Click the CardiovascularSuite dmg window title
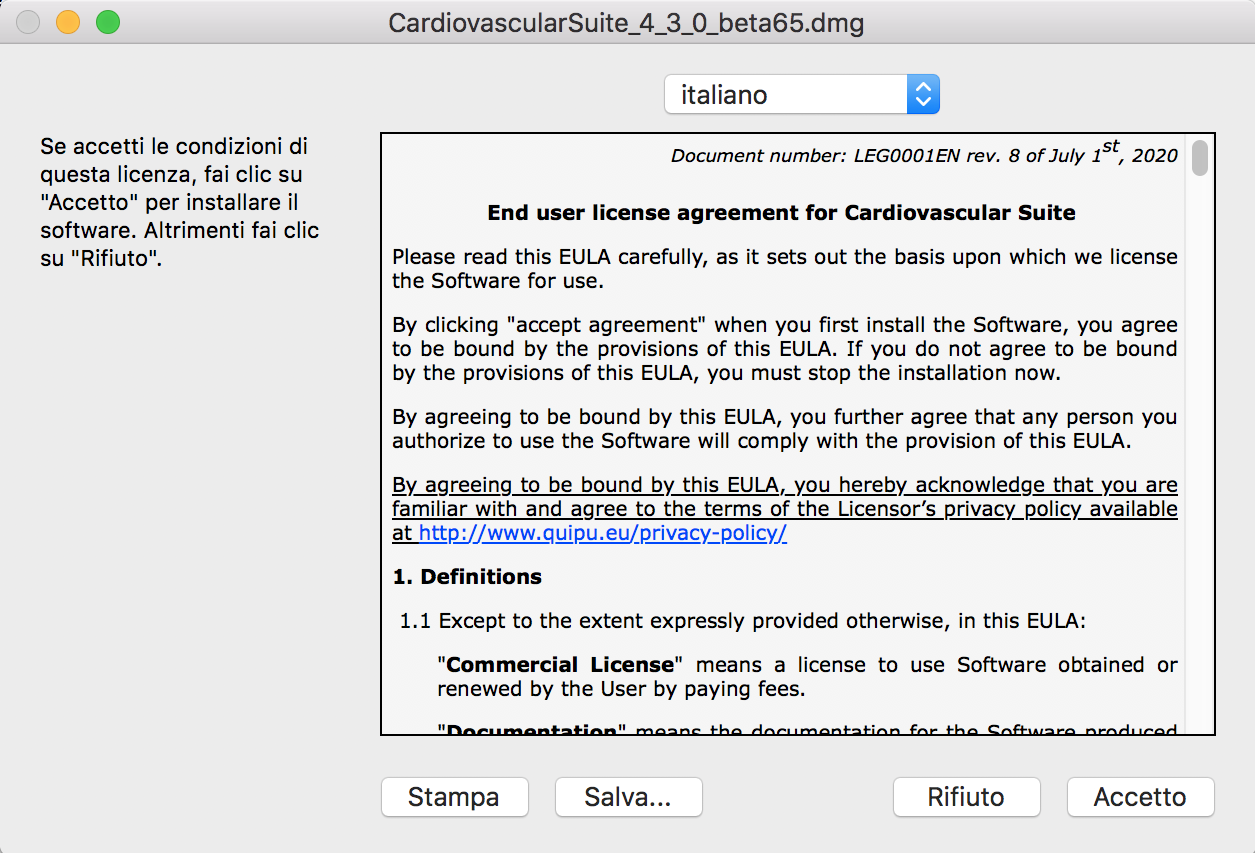The width and height of the screenshot is (1255, 853). [626, 22]
